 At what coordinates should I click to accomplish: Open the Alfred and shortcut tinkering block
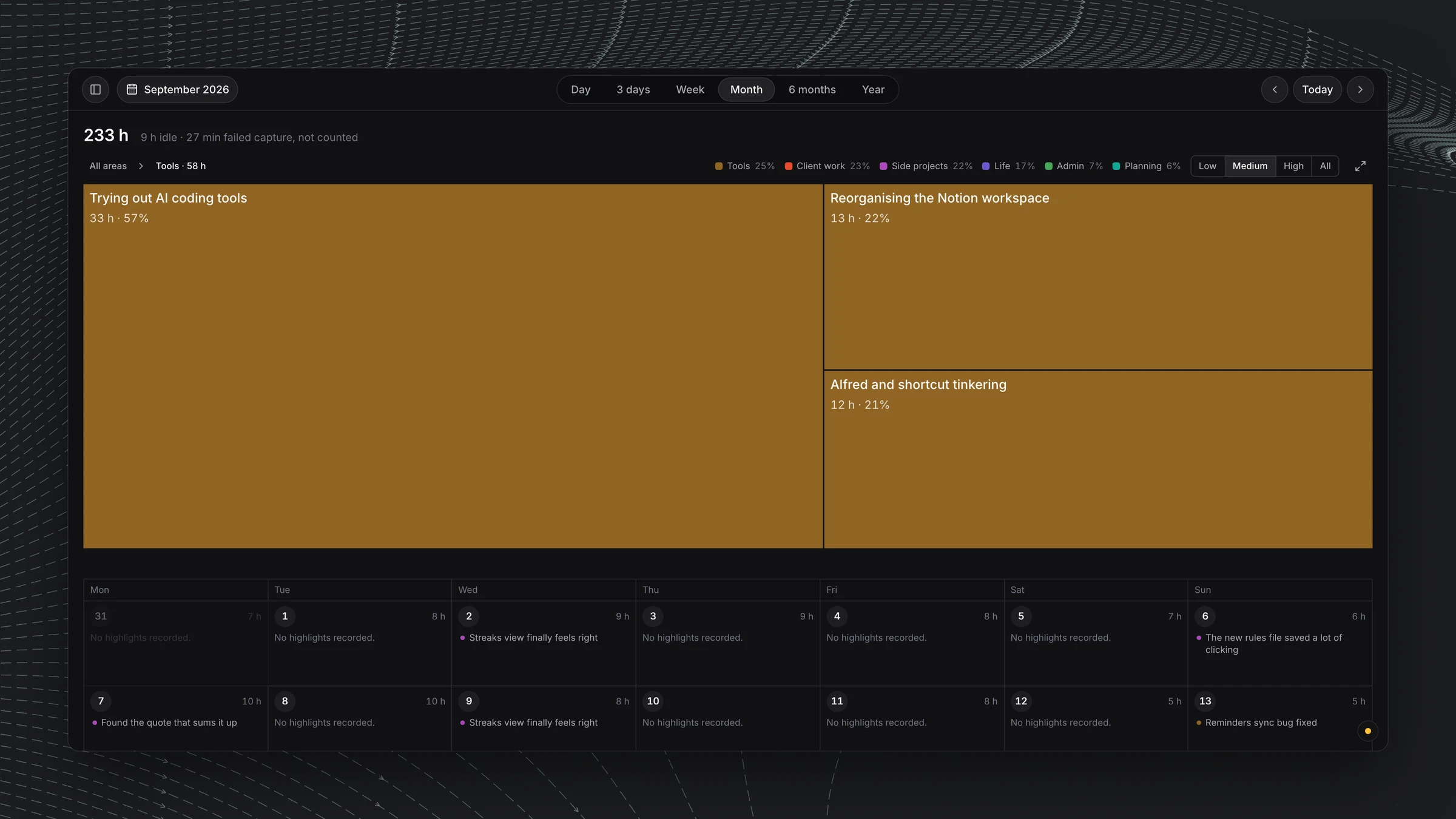point(1098,460)
